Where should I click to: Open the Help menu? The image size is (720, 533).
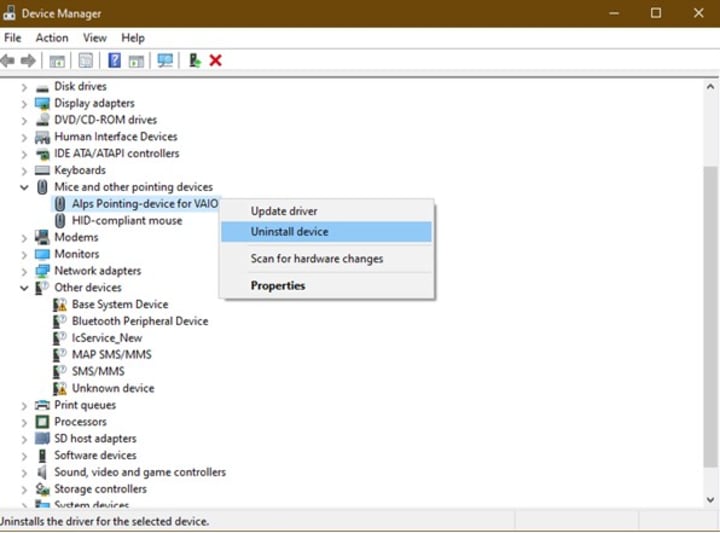click(x=133, y=38)
